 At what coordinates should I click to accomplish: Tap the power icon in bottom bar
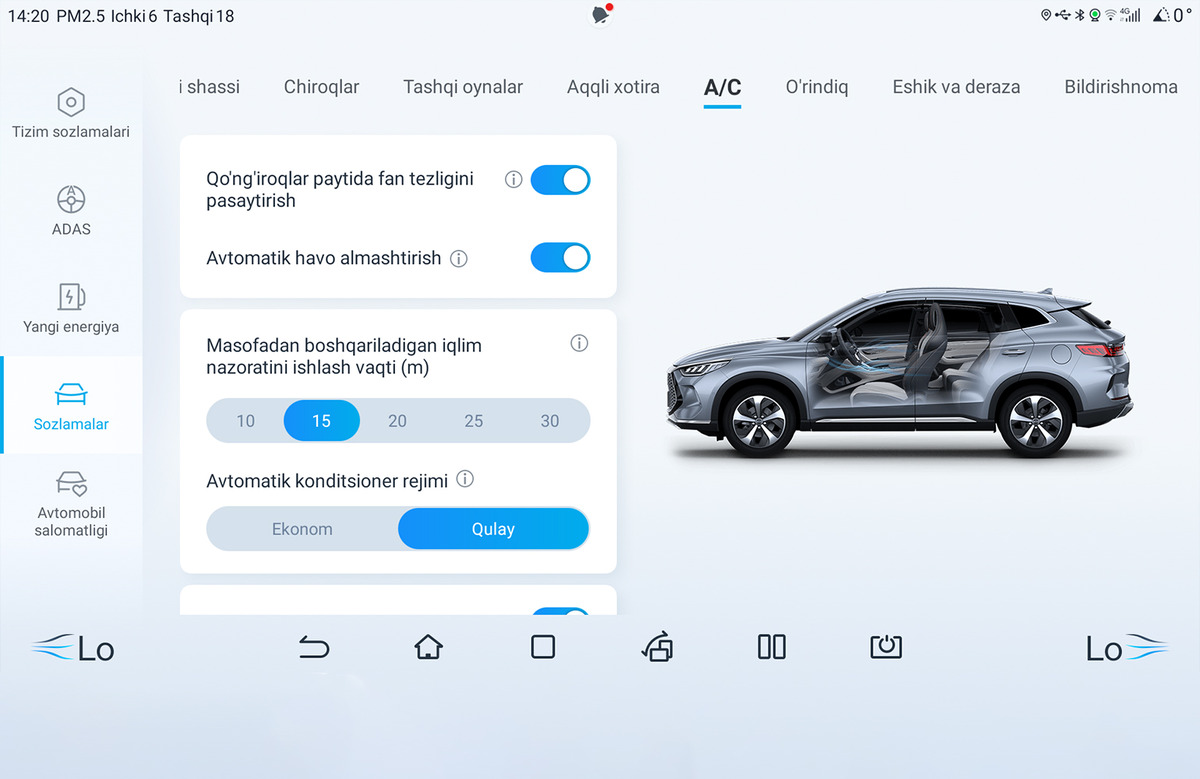point(886,647)
